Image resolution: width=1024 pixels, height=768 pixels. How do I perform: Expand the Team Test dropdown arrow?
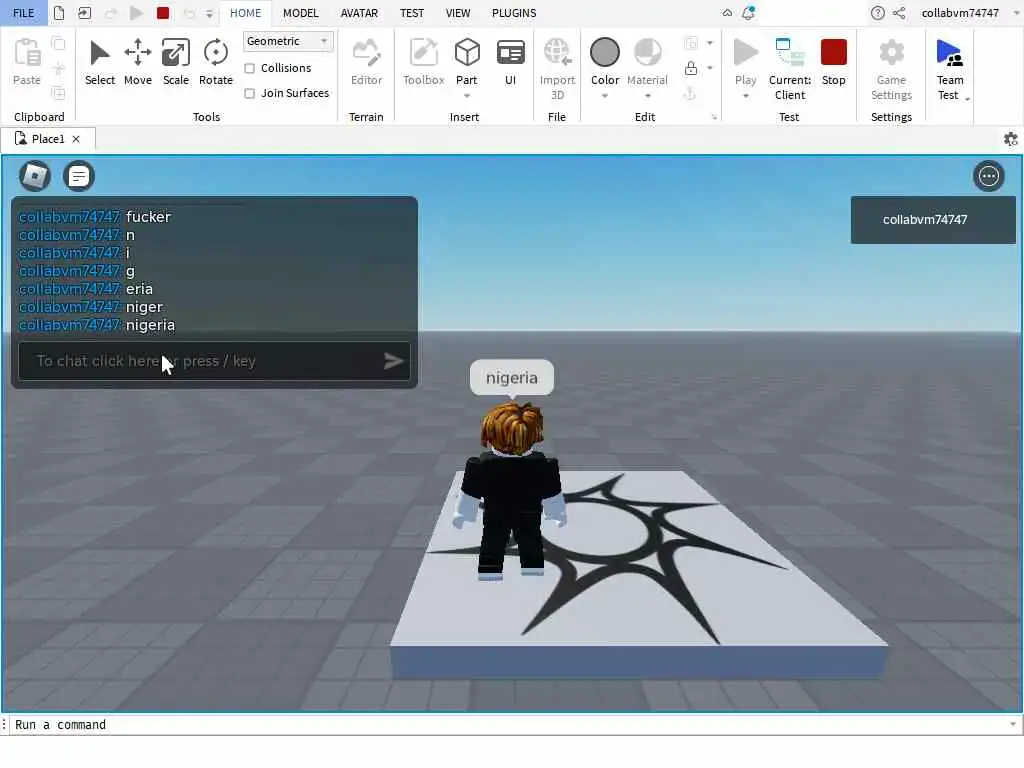coord(967,99)
